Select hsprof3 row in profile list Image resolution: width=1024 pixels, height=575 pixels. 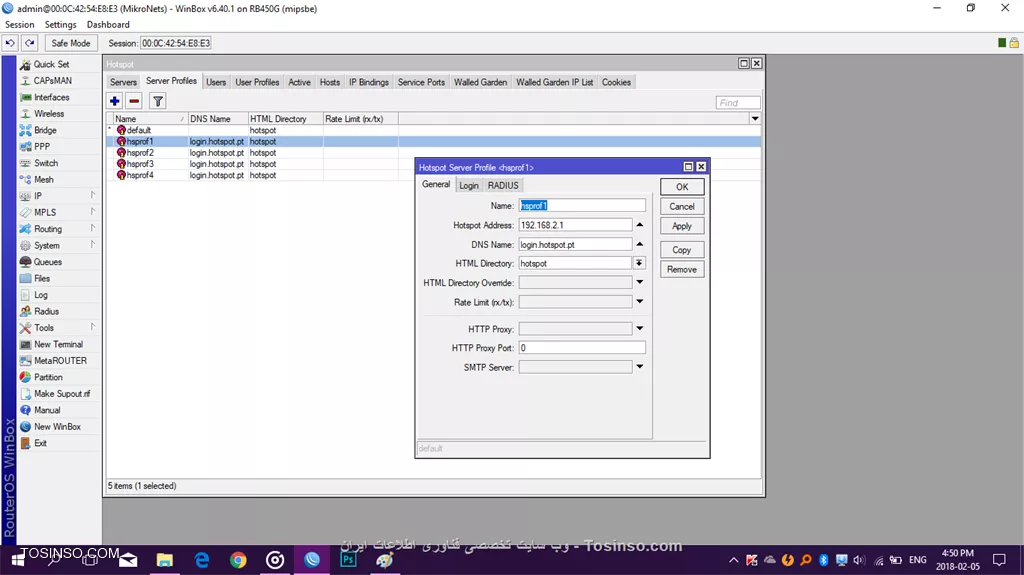tap(434, 164)
